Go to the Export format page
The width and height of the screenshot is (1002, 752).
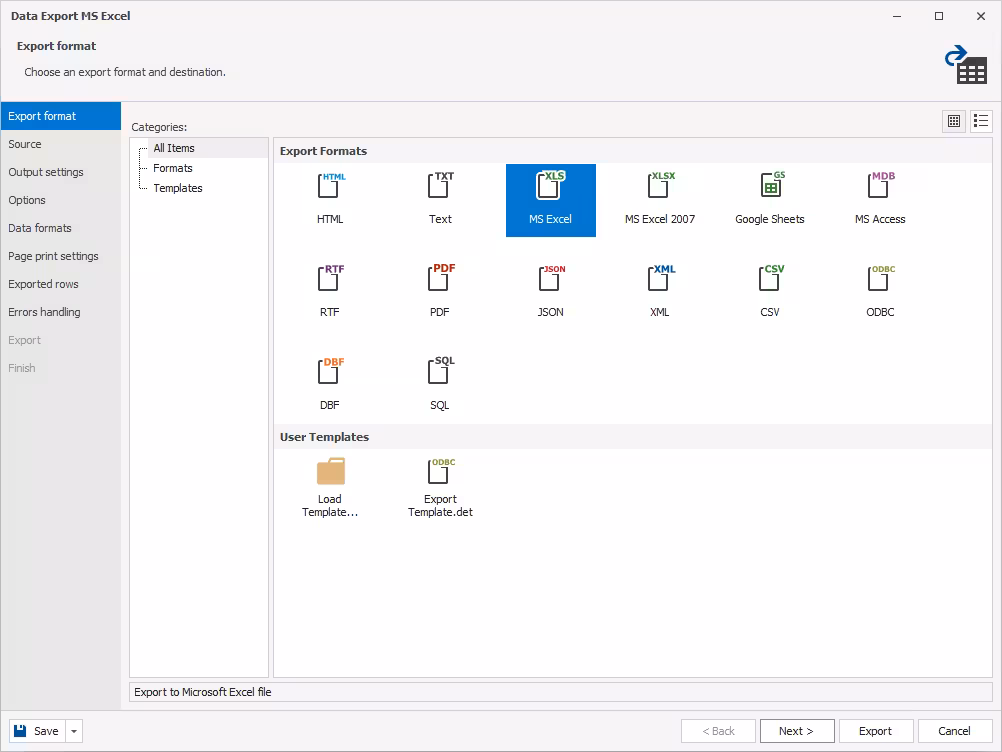coord(61,116)
